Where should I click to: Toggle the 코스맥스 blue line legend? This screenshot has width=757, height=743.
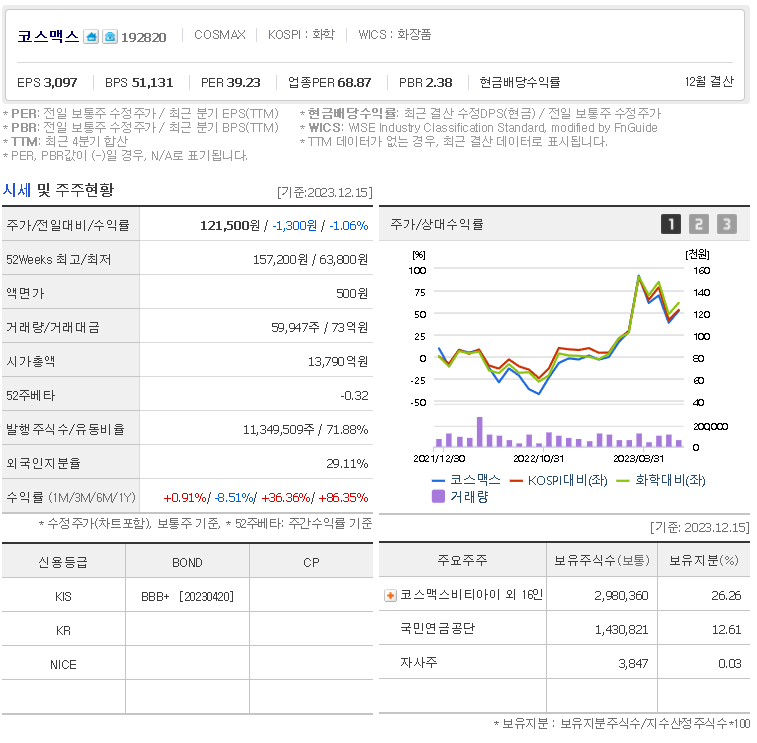pyautogui.click(x=466, y=479)
